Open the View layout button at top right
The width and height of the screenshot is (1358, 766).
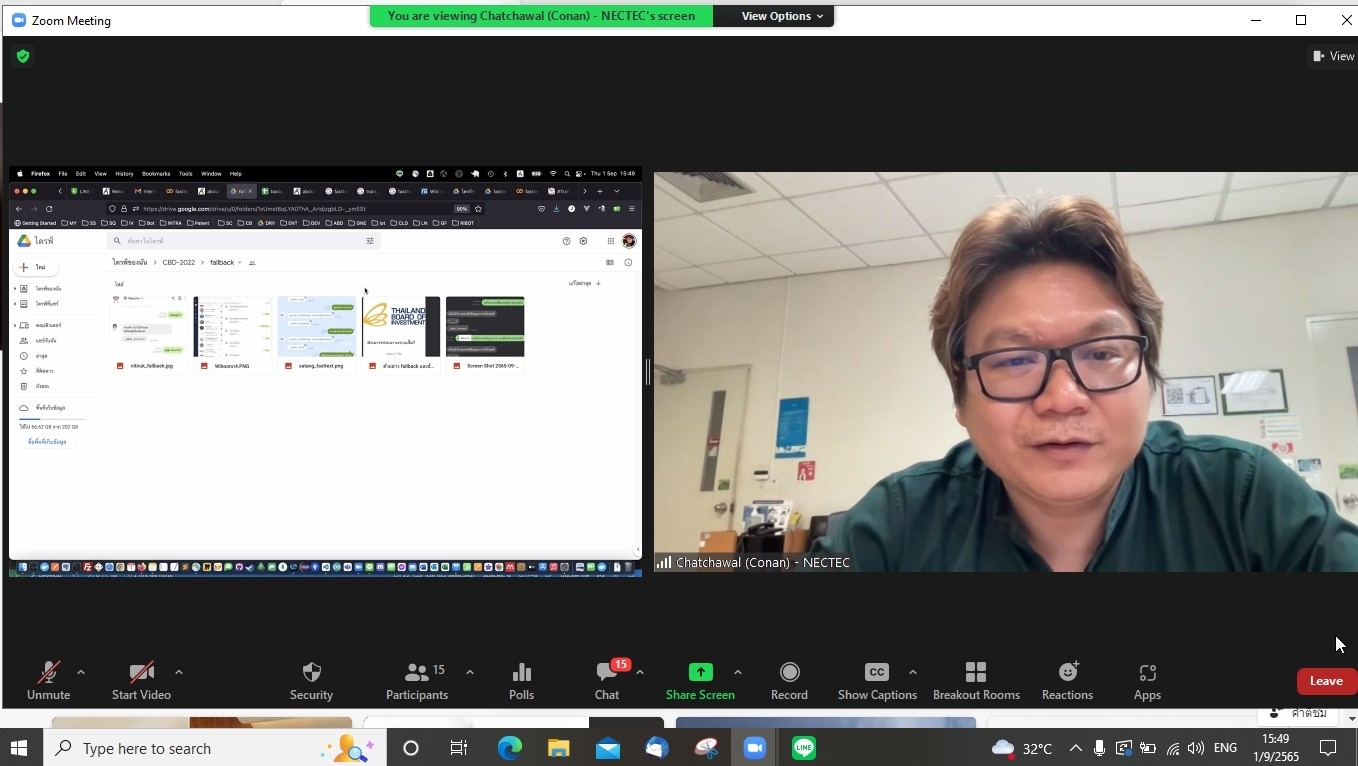click(x=1333, y=56)
